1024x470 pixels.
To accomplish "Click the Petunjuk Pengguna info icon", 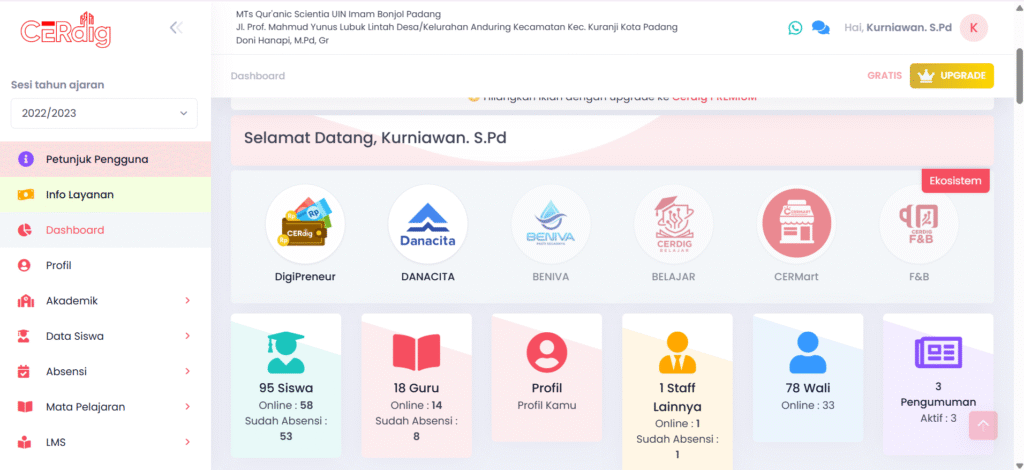I will tap(25, 159).
